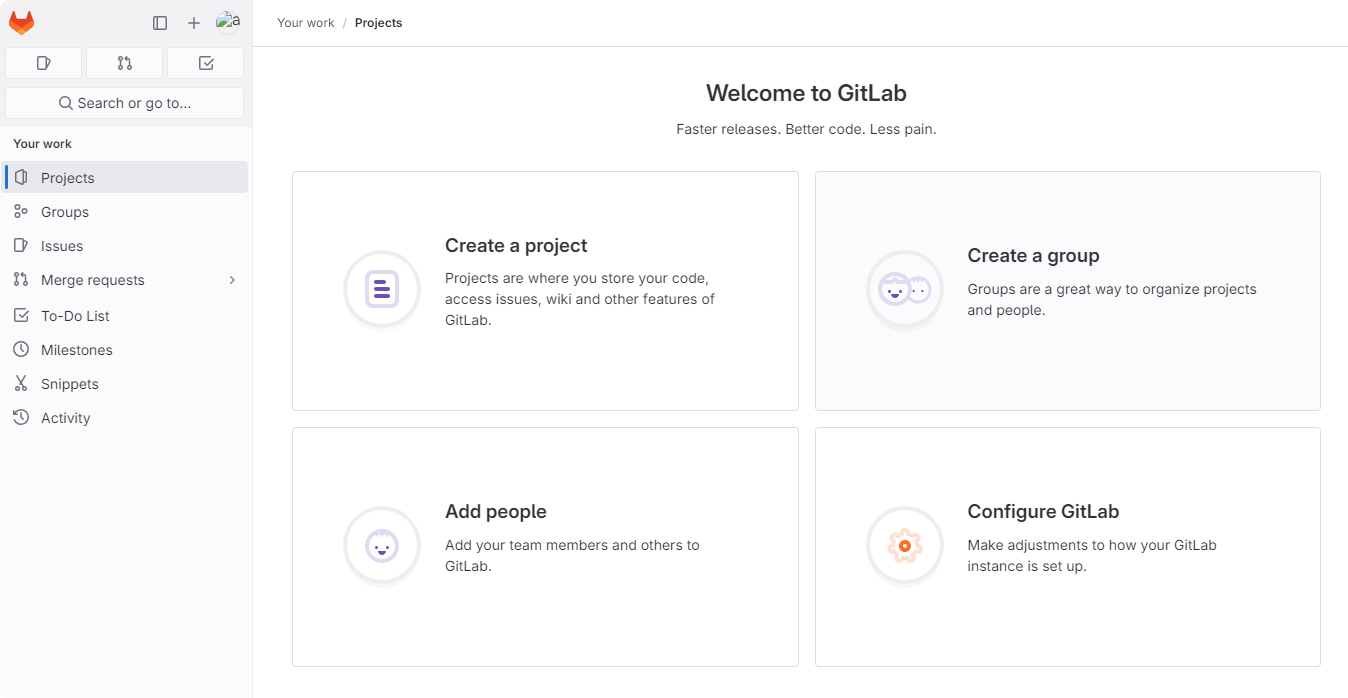This screenshot has width=1348, height=698.
Task: Click the Configure GitLab gear icon
Action: (x=905, y=545)
